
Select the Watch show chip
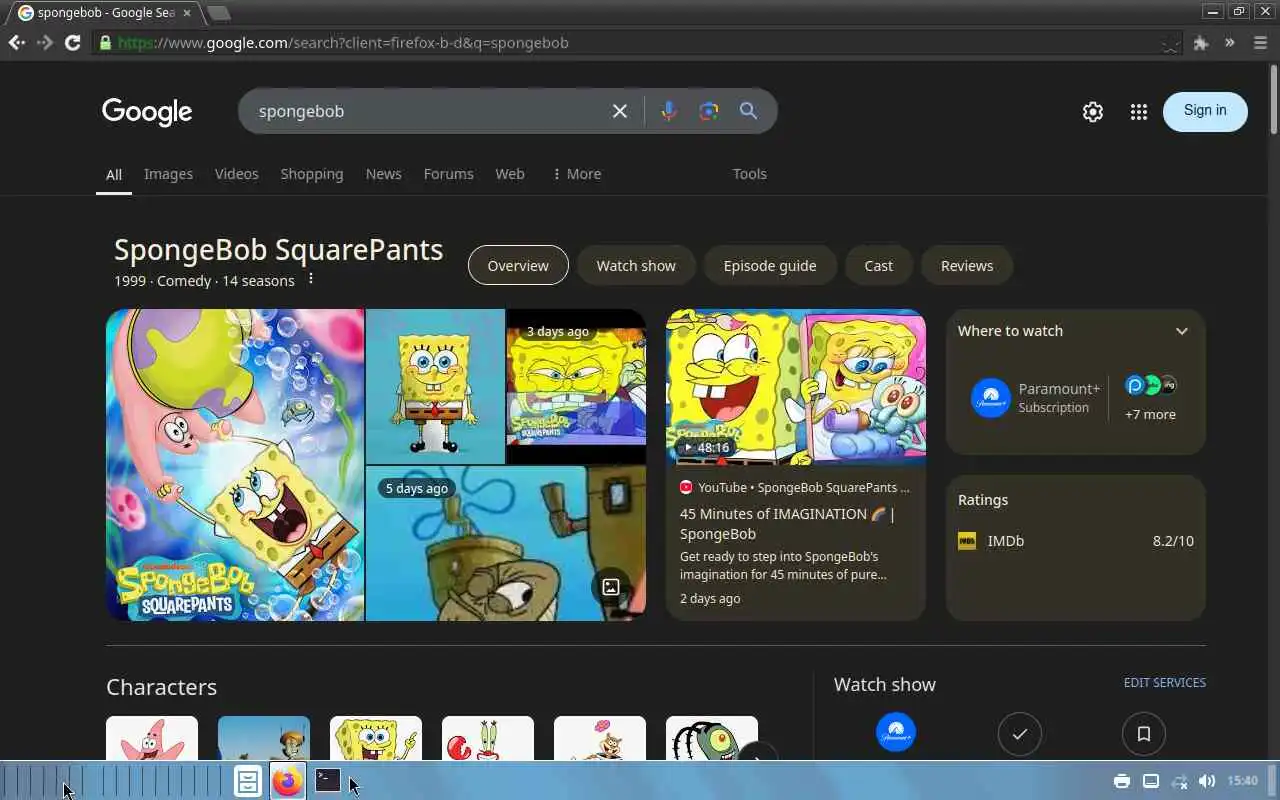point(636,265)
